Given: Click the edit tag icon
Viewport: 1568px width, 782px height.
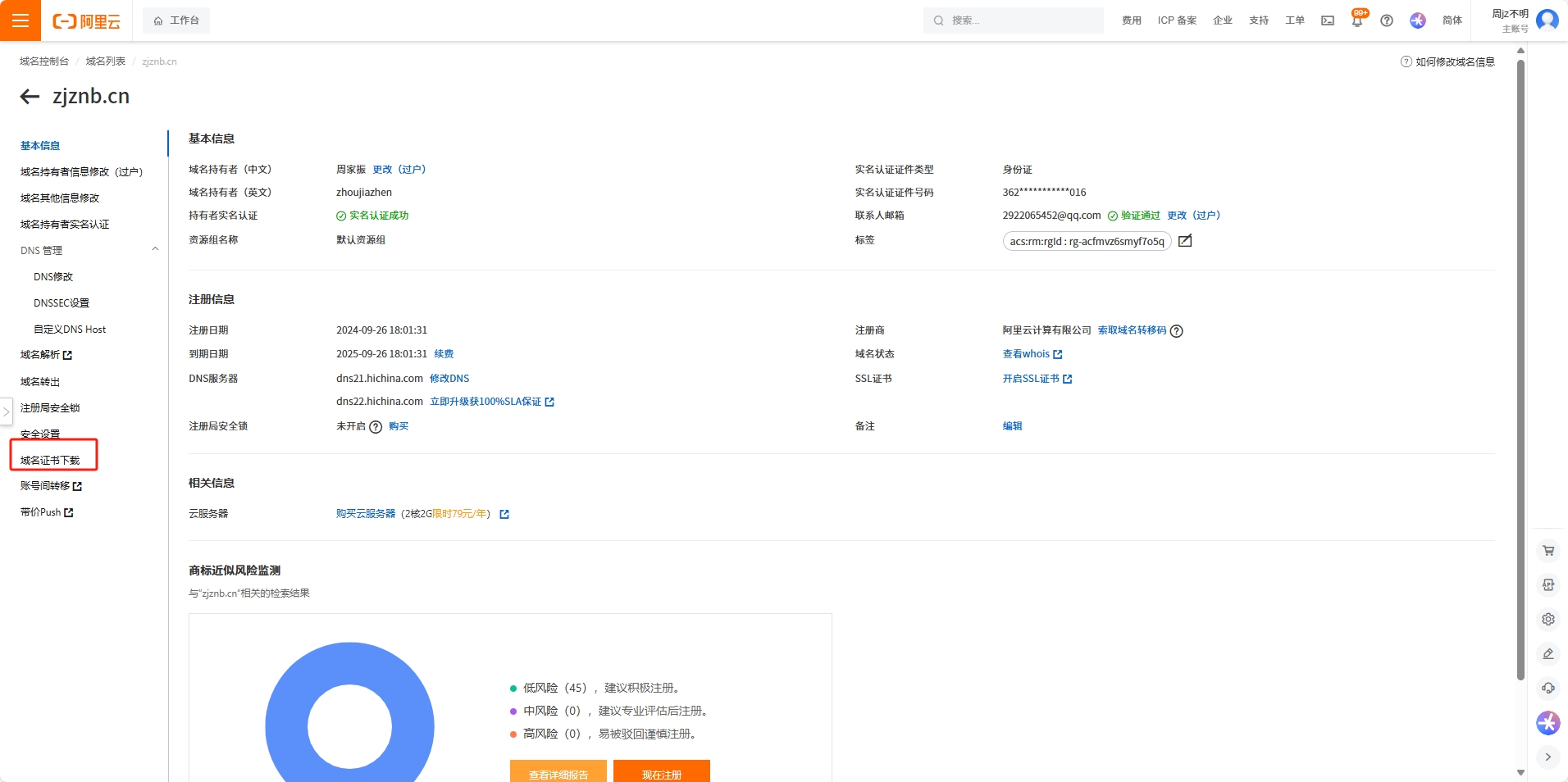Looking at the screenshot, I should 1185,241.
